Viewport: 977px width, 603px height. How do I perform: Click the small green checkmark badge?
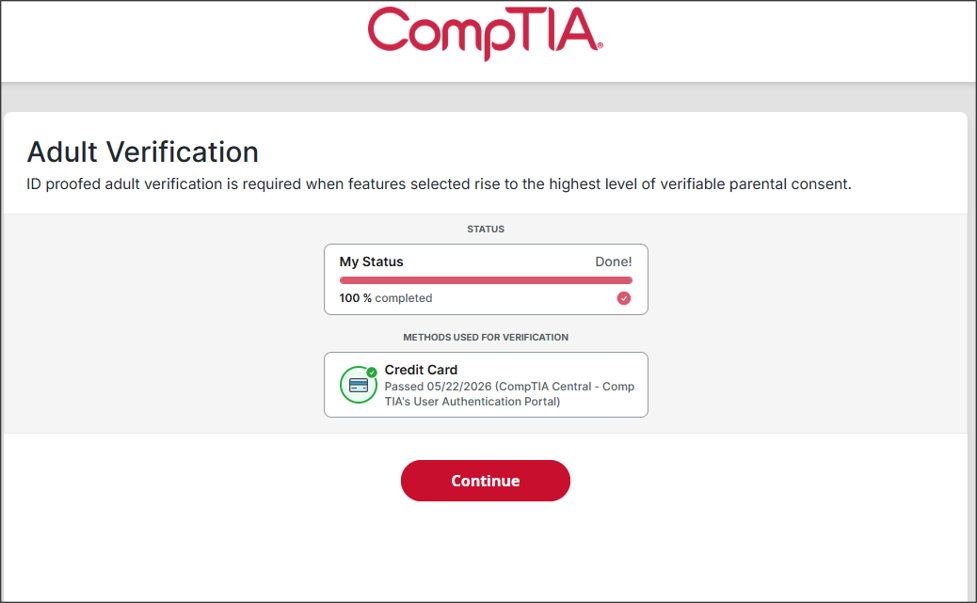371,373
